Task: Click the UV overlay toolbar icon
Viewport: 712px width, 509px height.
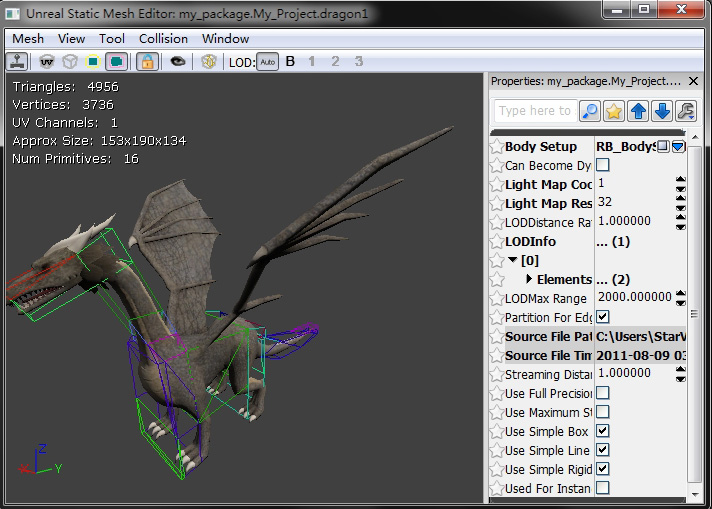Action: (46, 61)
